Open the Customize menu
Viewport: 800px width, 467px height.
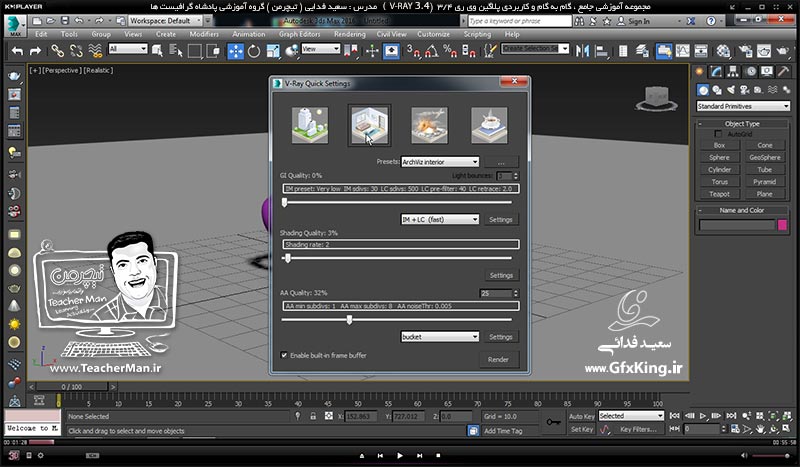point(433,34)
